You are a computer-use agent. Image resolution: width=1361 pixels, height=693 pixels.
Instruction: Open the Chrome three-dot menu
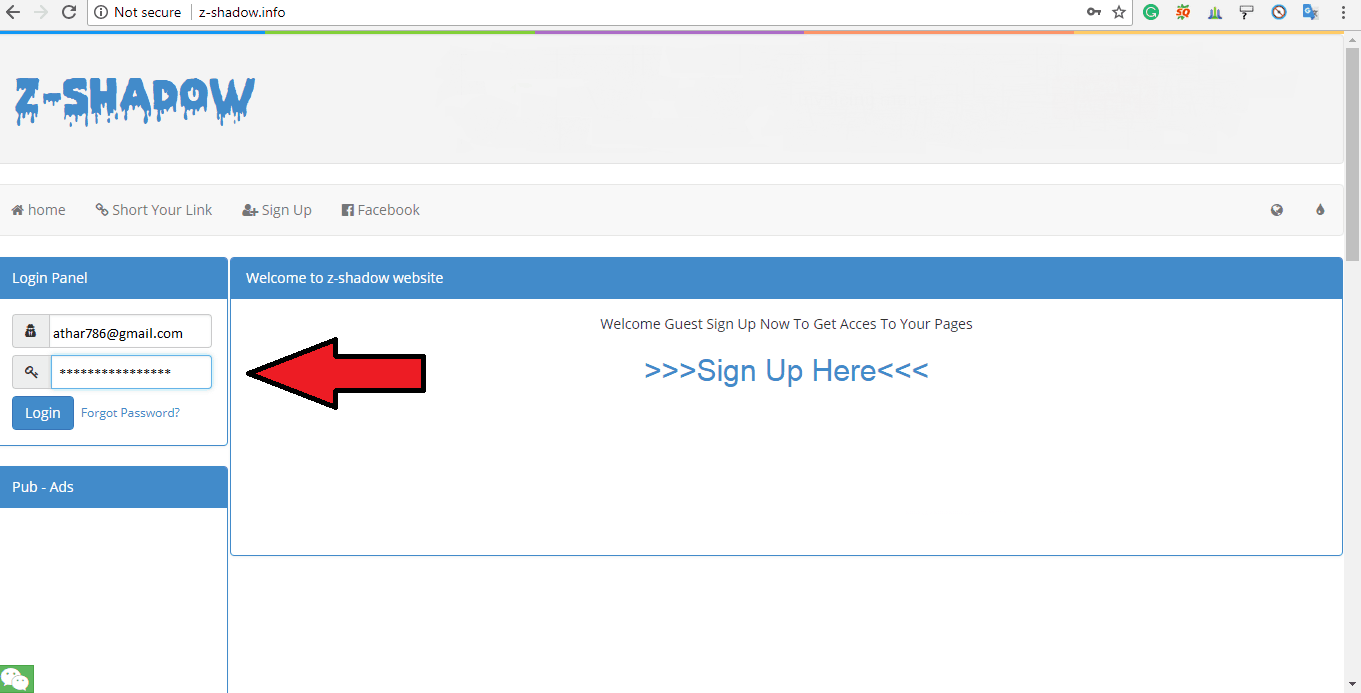coord(1343,12)
